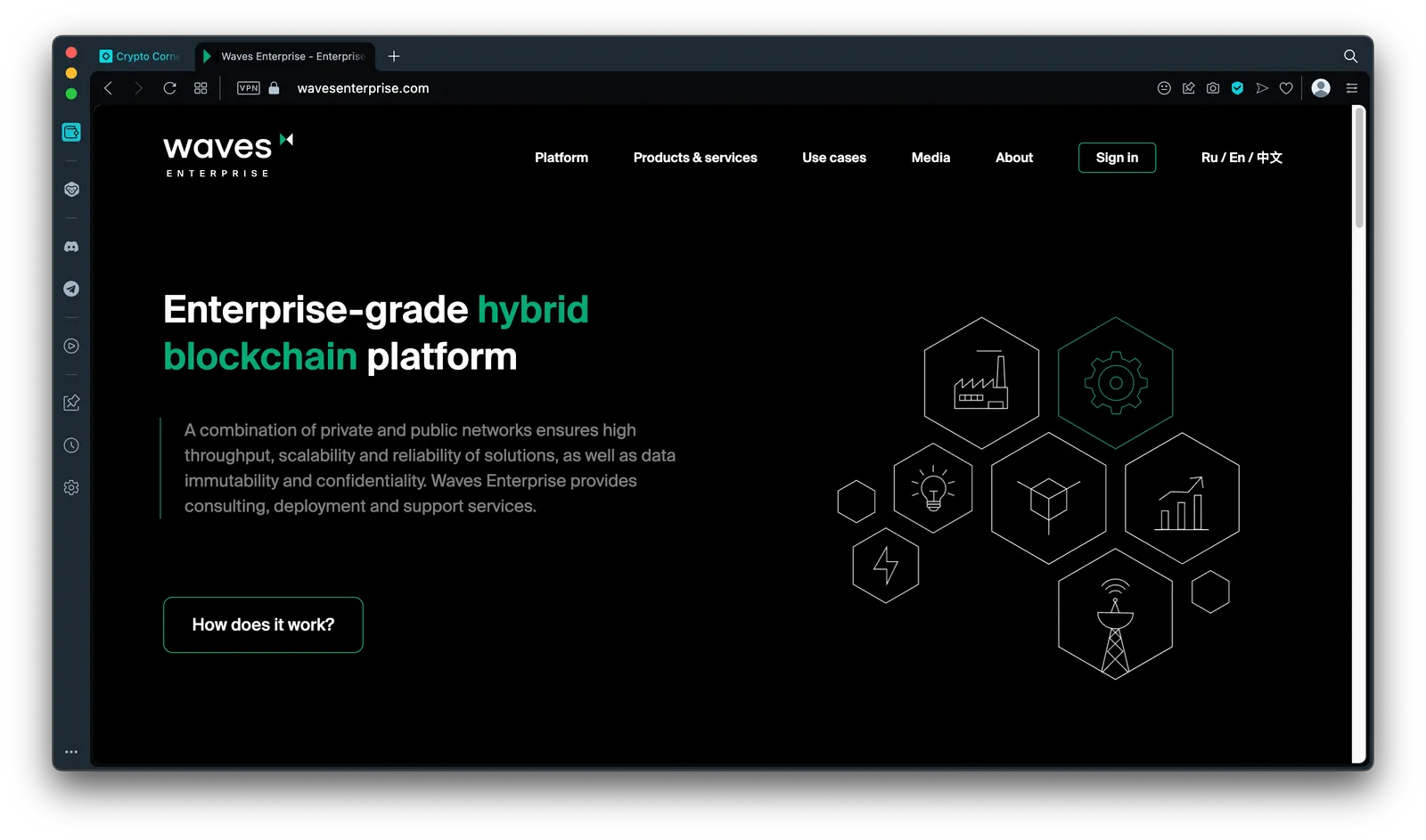Click the radio tower hexagon icon
Image resolution: width=1426 pixels, height=840 pixels.
[1115, 615]
